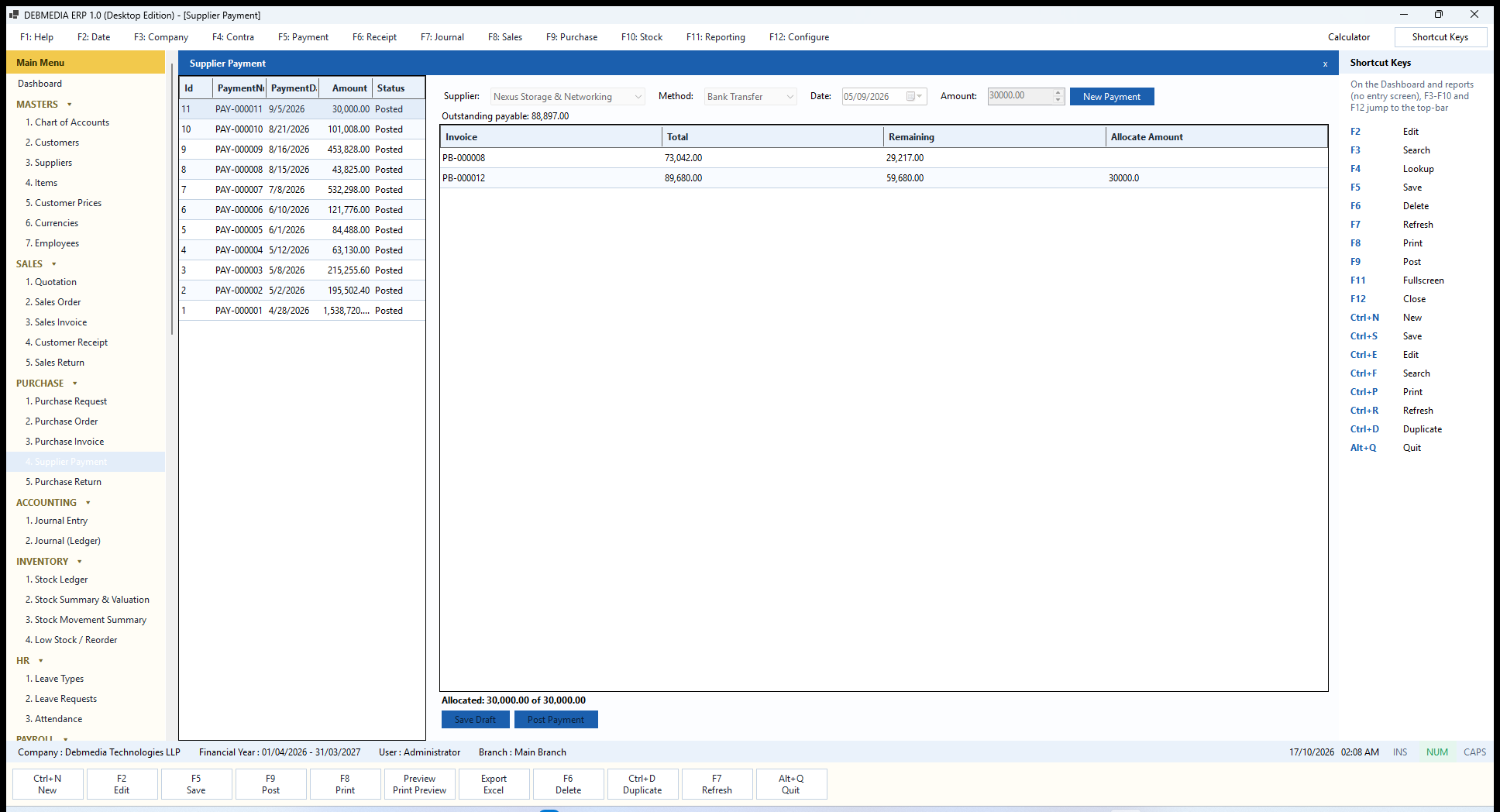Open Low Stock / Reorder
This screenshot has width=1500, height=812.
pos(71,640)
